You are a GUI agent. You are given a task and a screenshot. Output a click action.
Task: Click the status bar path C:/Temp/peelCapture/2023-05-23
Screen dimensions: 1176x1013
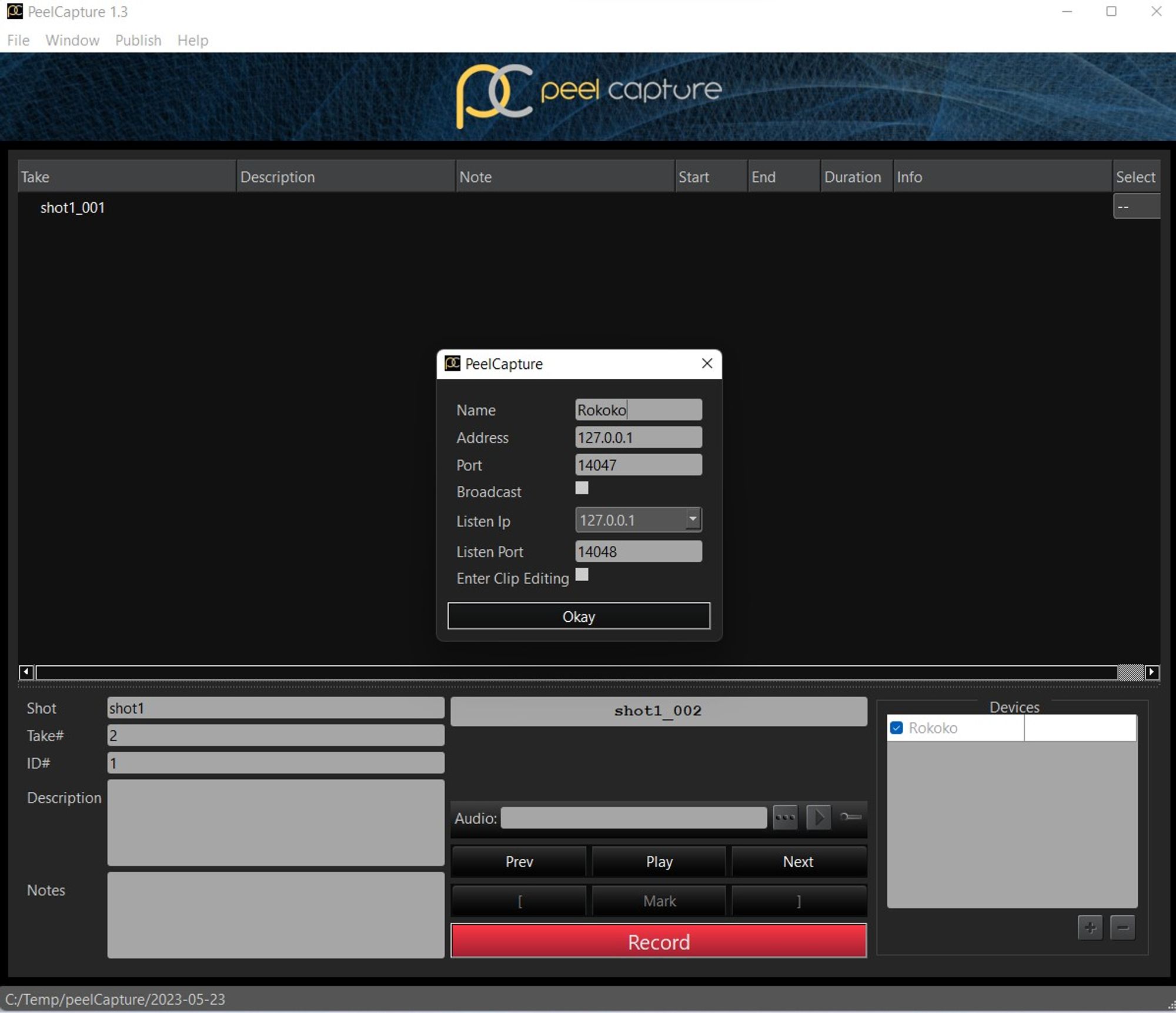[x=115, y=999]
